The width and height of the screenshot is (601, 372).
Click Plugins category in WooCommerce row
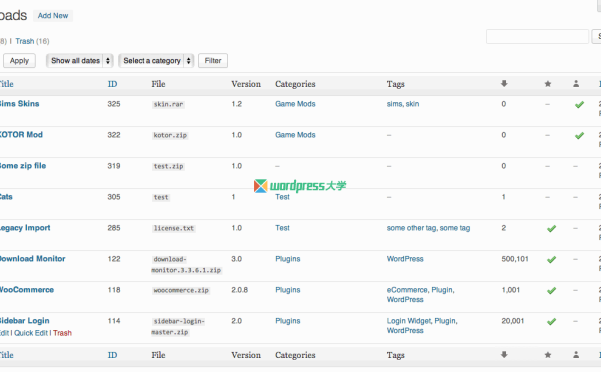(287, 290)
